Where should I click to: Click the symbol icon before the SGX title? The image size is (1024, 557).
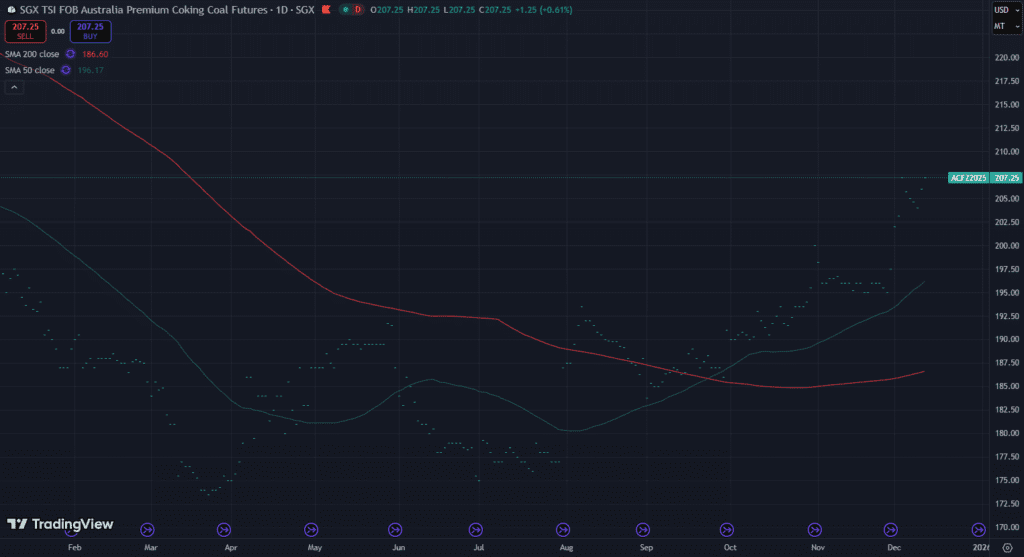click(10, 9)
